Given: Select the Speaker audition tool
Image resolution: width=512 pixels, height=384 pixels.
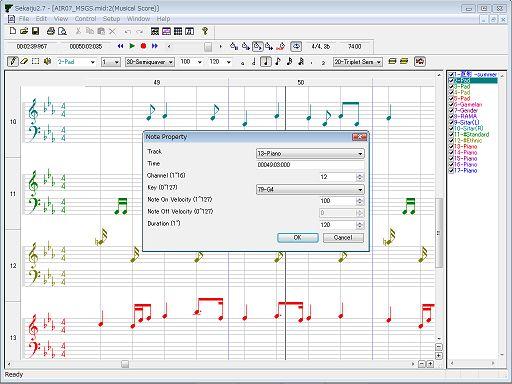Looking at the screenshot, I should [x=47, y=61].
